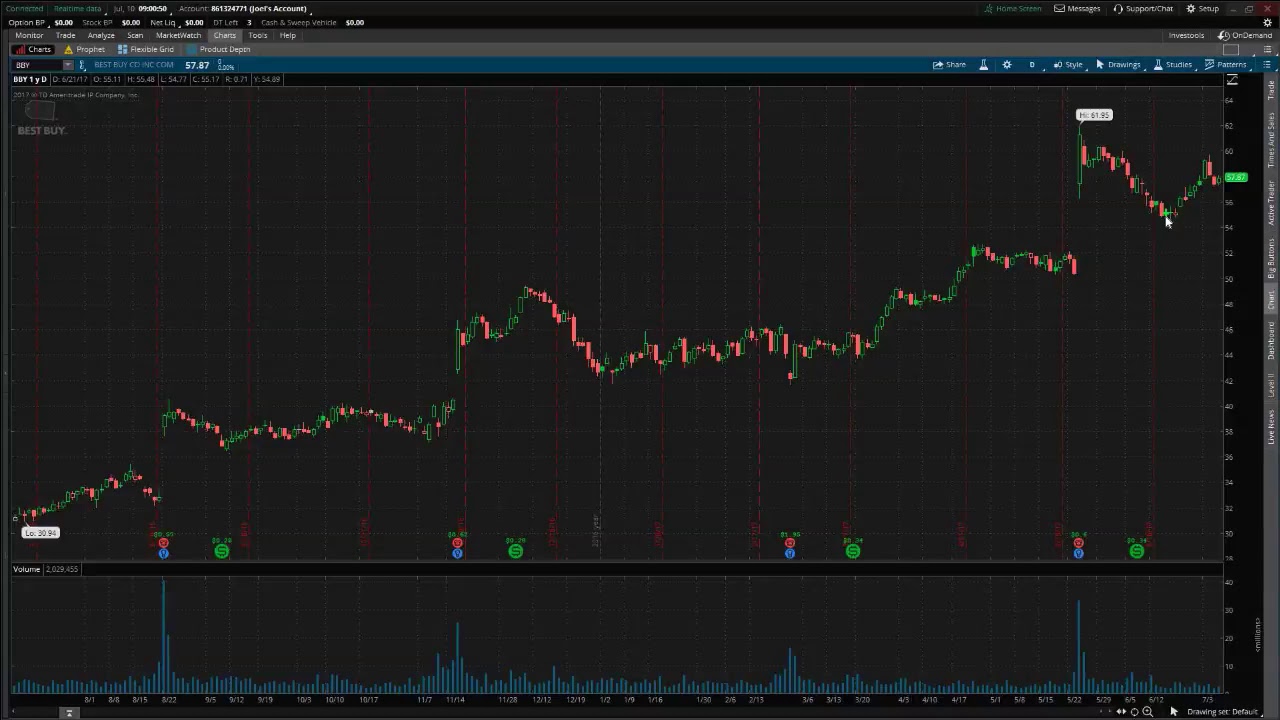Click the left-right pan arrows at bottom
This screenshot has height=720, width=1280.
click(1120, 712)
